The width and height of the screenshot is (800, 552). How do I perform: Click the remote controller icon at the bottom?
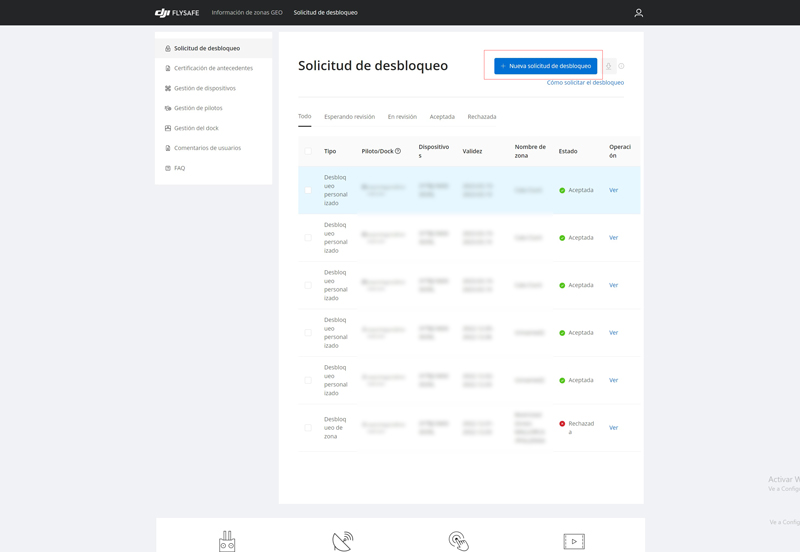coord(227,541)
